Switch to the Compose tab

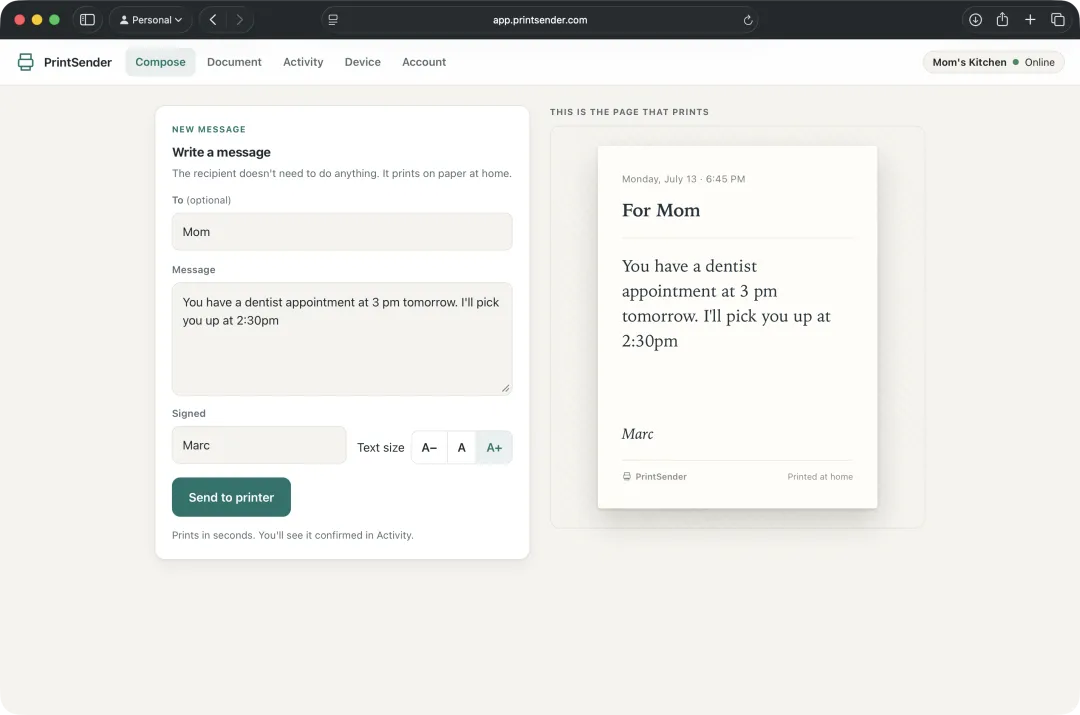click(160, 62)
